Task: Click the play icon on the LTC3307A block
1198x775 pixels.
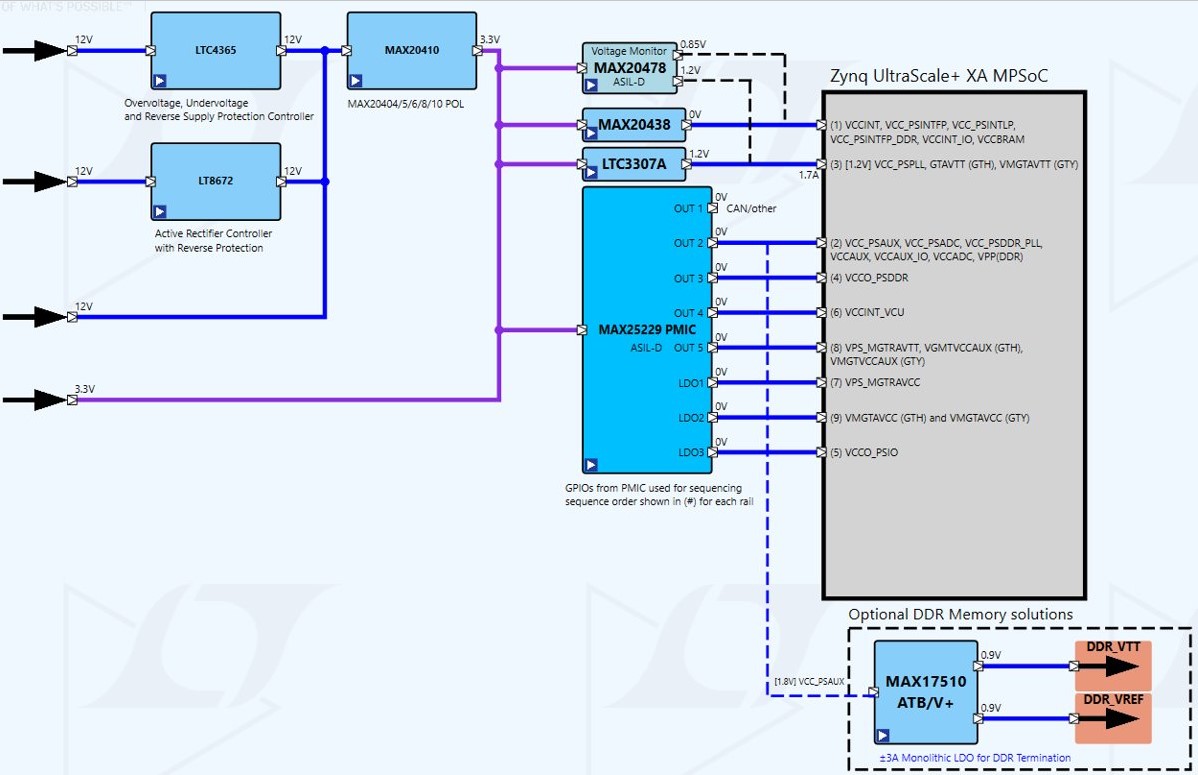Action: (591, 173)
